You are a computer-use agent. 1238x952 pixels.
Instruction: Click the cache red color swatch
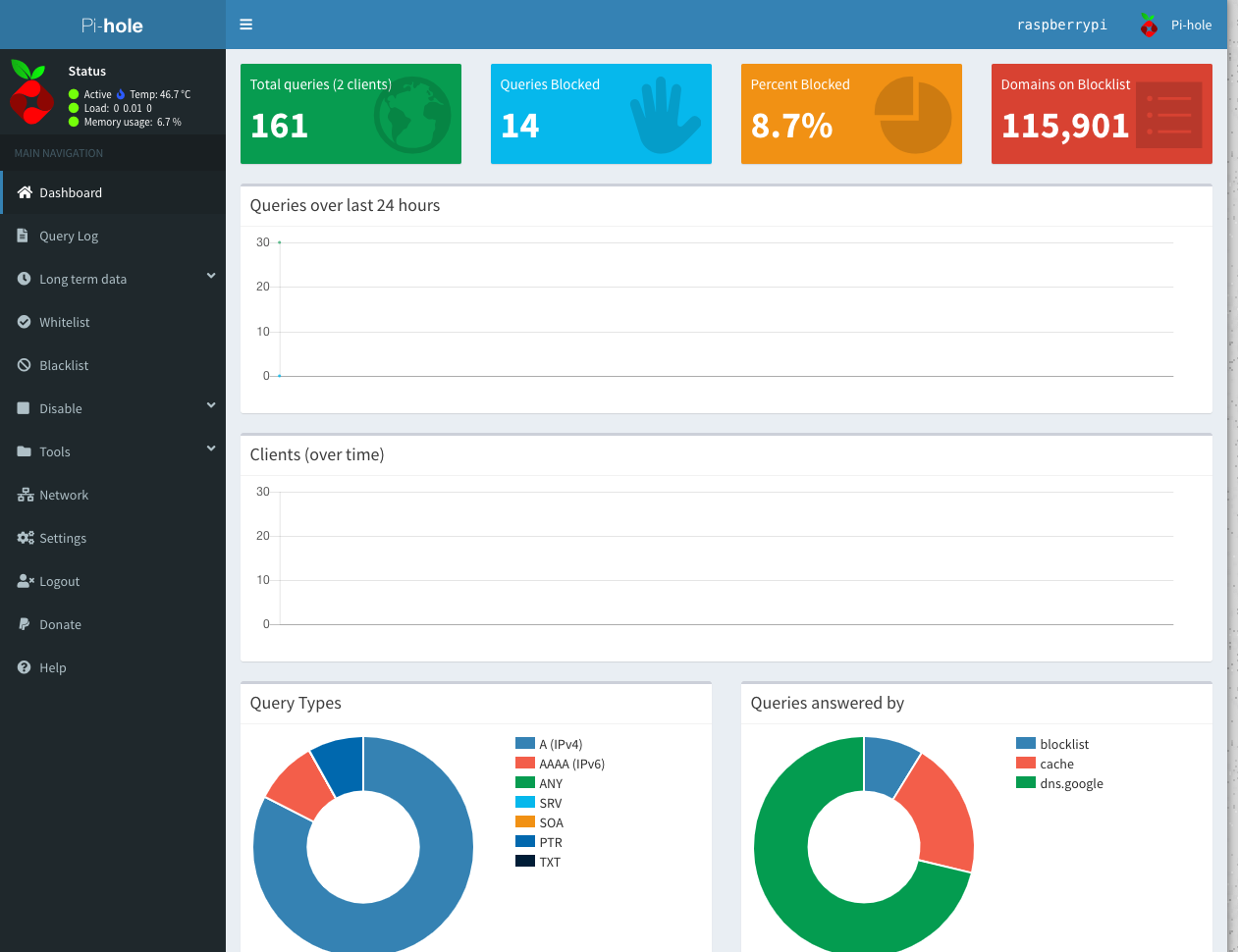1025,764
